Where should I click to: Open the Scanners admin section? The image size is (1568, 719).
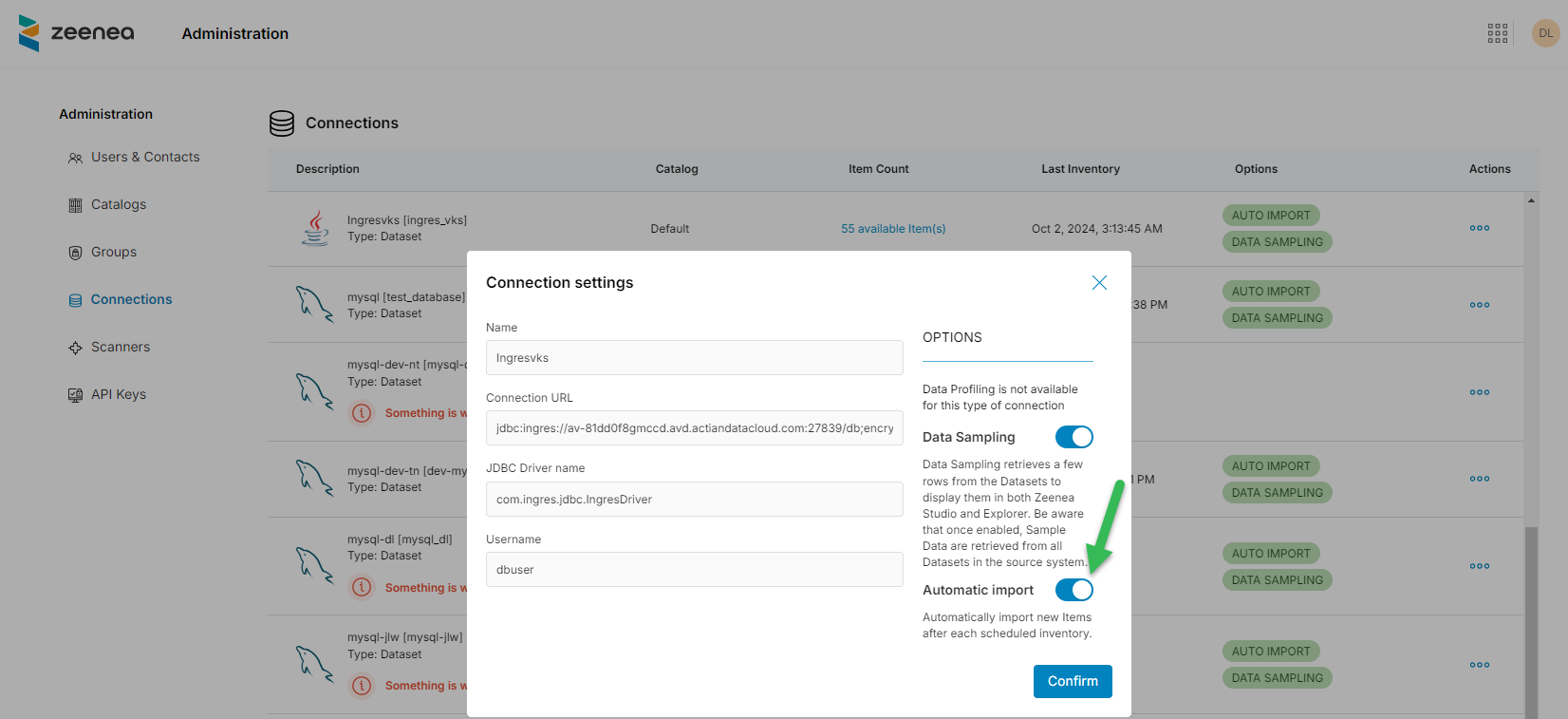pyautogui.click(x=120, y=348)
